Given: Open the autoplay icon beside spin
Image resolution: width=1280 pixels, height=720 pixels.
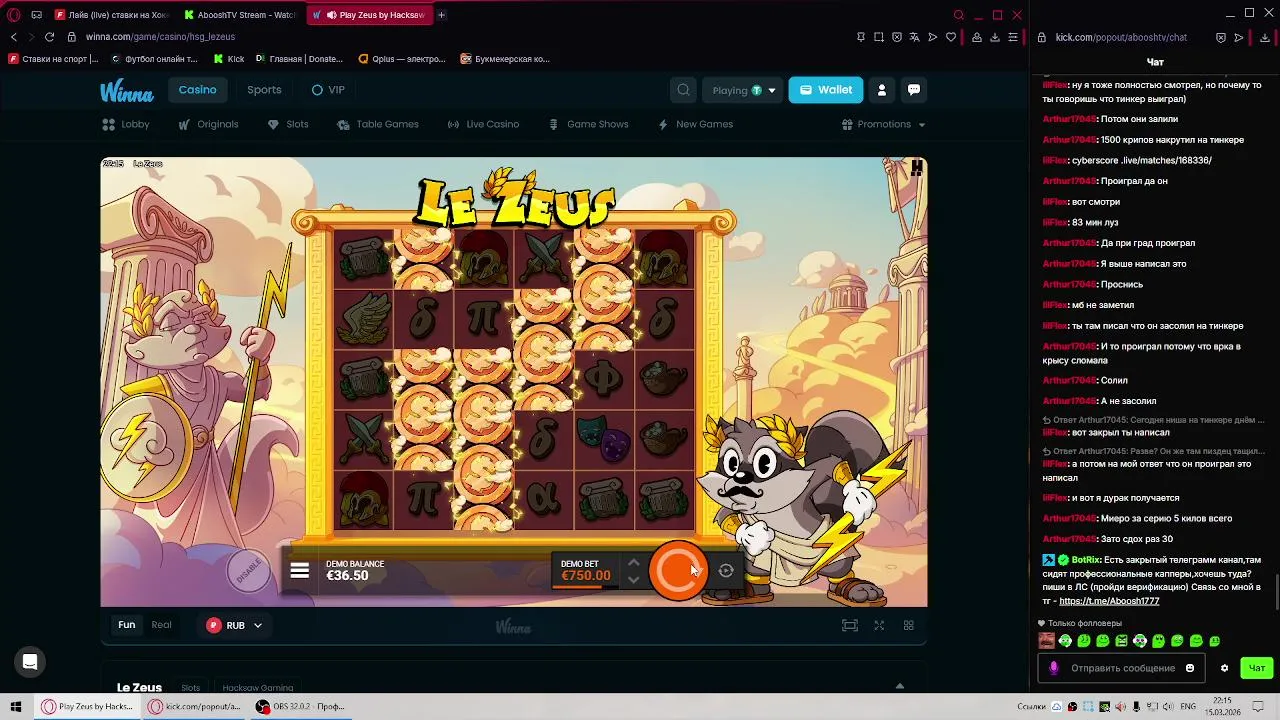Looking at the screenshot, I should 726,571.
